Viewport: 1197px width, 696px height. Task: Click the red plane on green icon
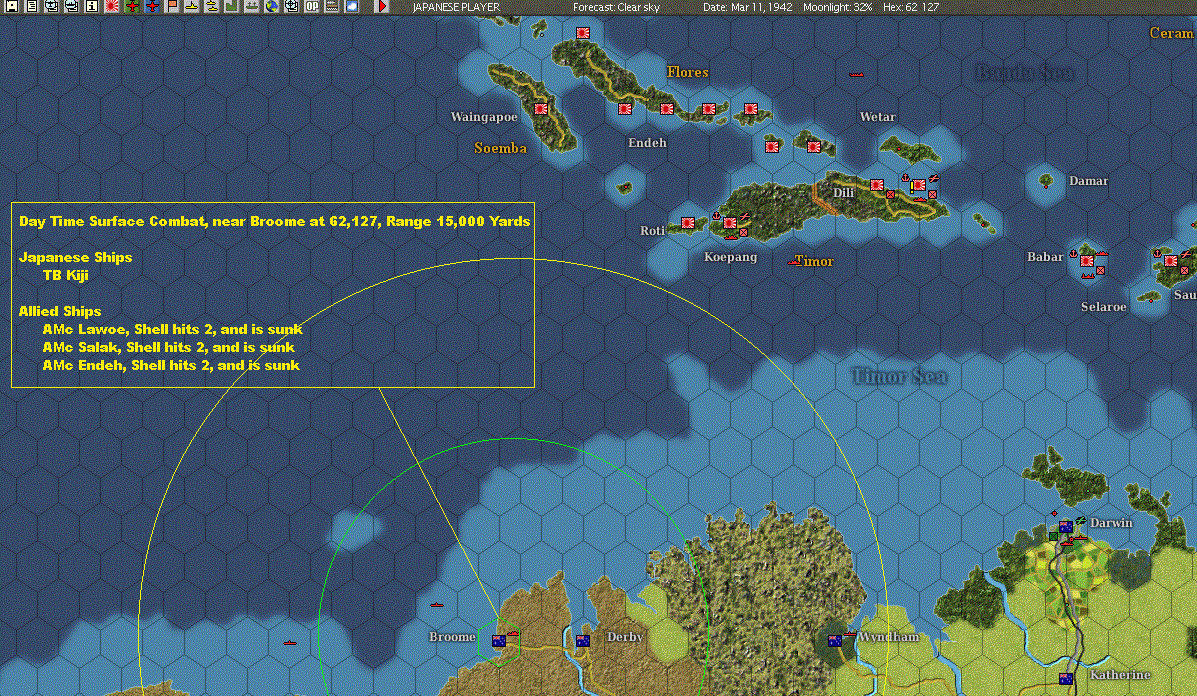click(132, 6)
